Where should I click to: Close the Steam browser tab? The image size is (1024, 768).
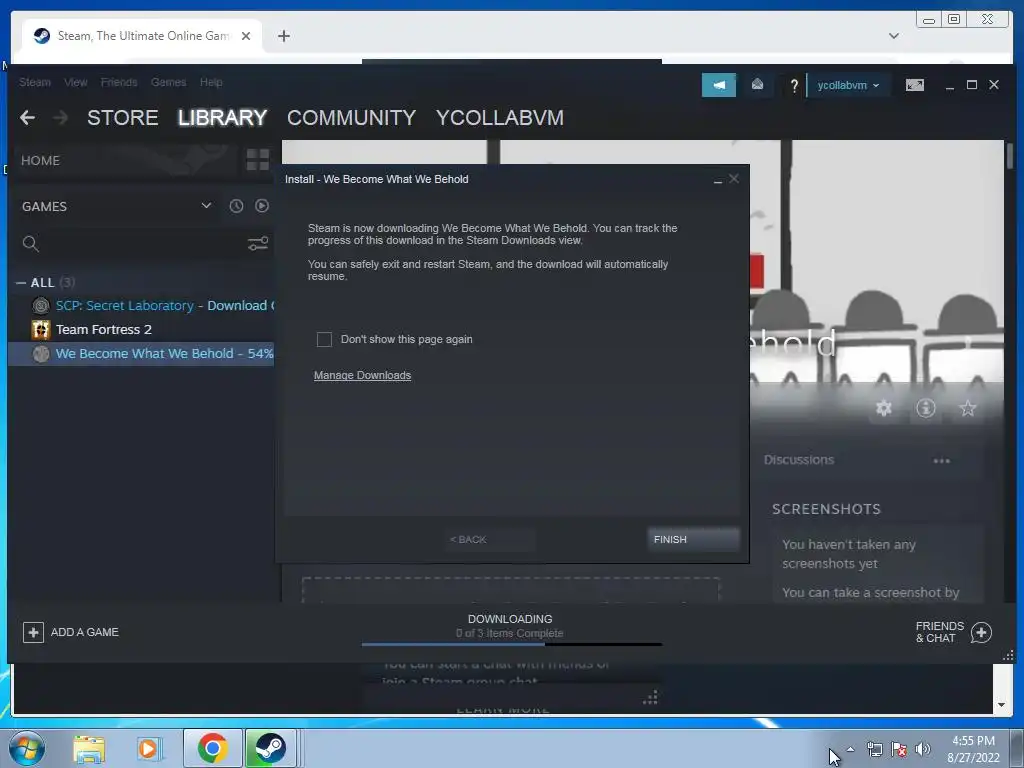click(x=246, y=36)
